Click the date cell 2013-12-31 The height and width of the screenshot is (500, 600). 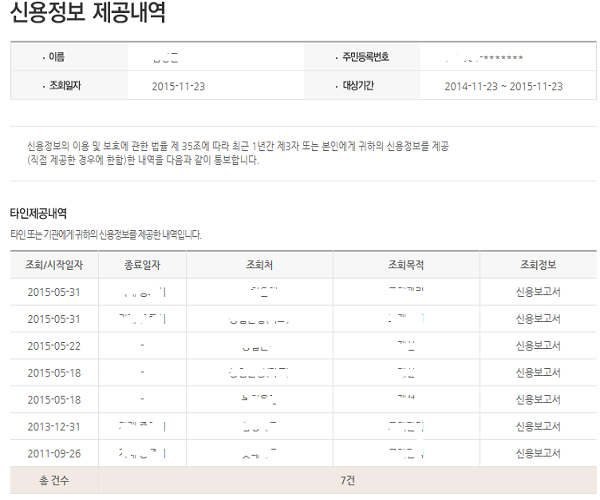click(x=54, y=427)
